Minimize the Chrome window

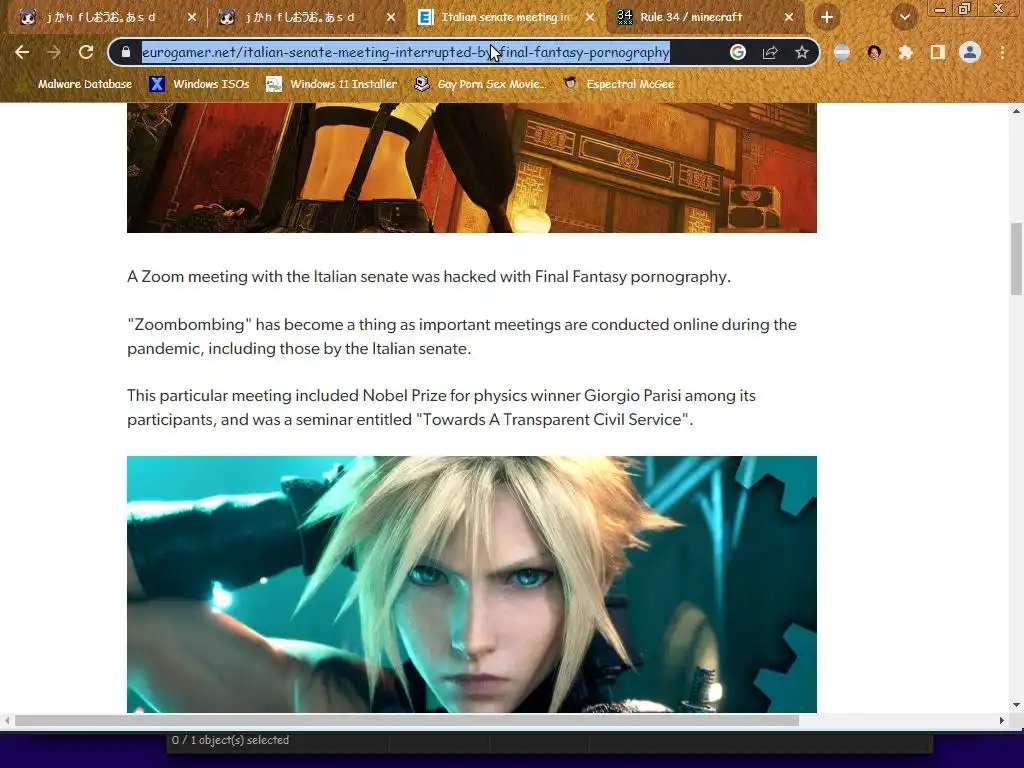coord(940,8)
